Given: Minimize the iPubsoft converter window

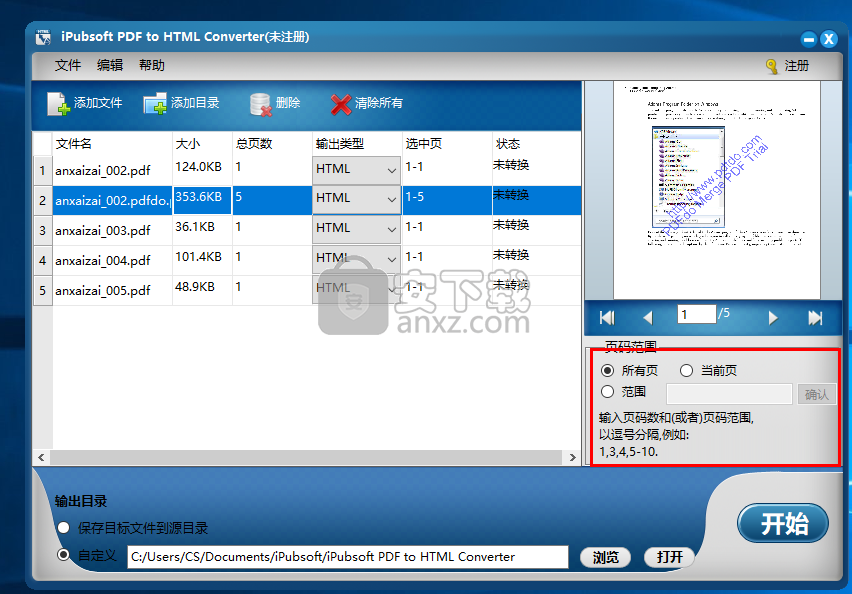Looking at the screenshot, I should click(809, 39).
